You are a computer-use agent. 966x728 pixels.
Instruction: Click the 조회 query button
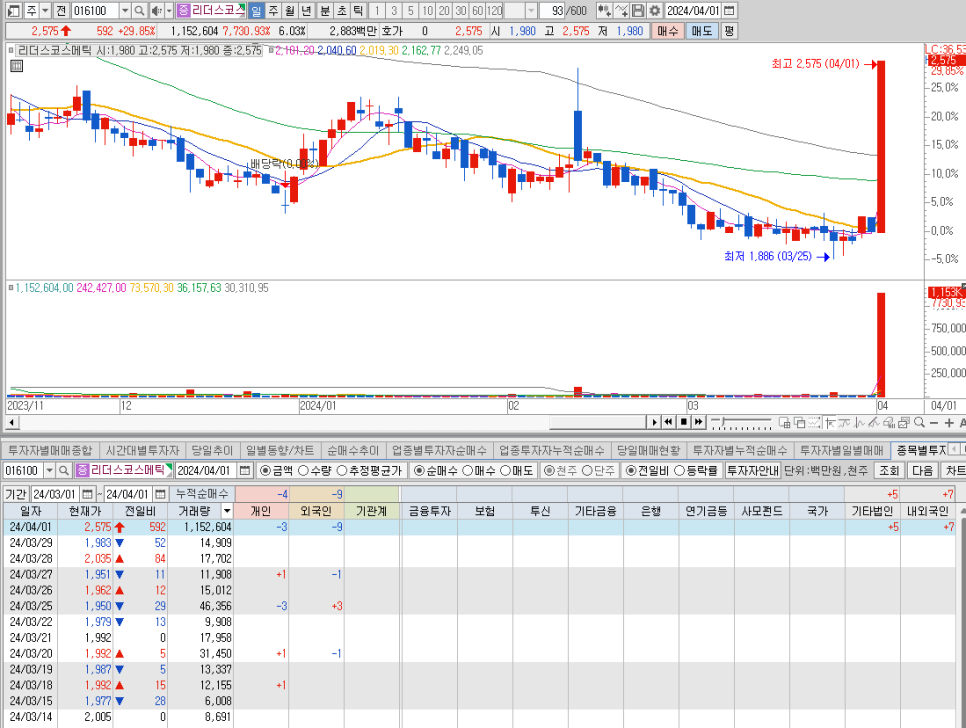point(888,471)
